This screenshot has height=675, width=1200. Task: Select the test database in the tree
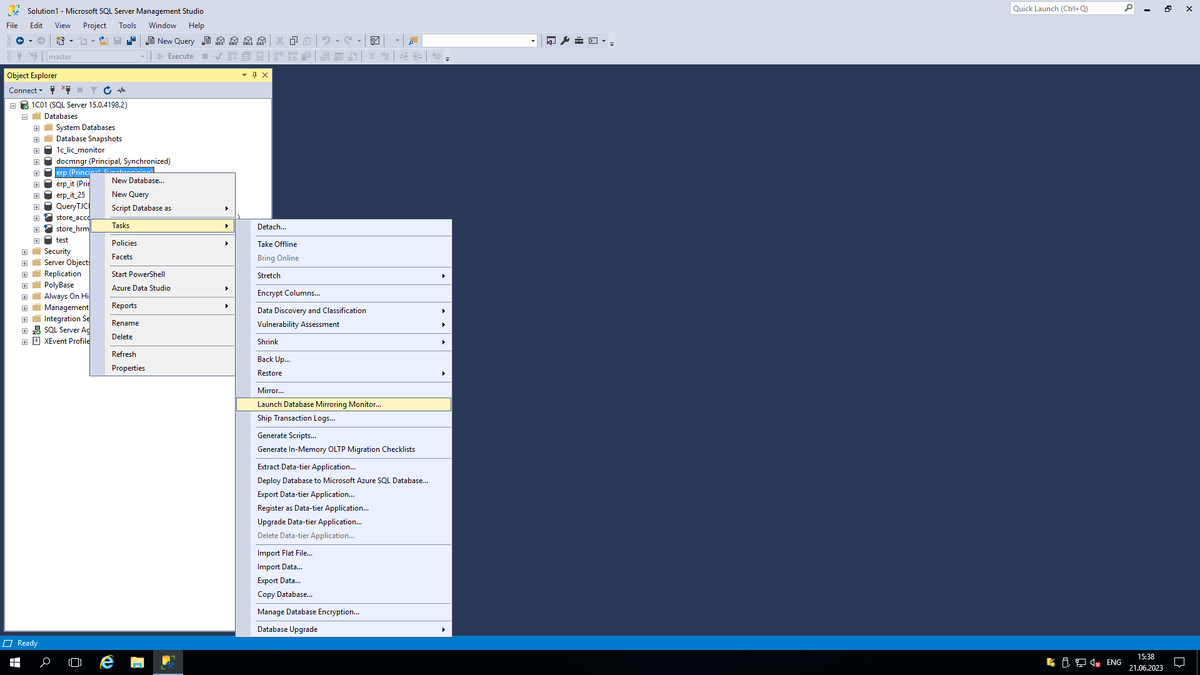click(62, 240)
